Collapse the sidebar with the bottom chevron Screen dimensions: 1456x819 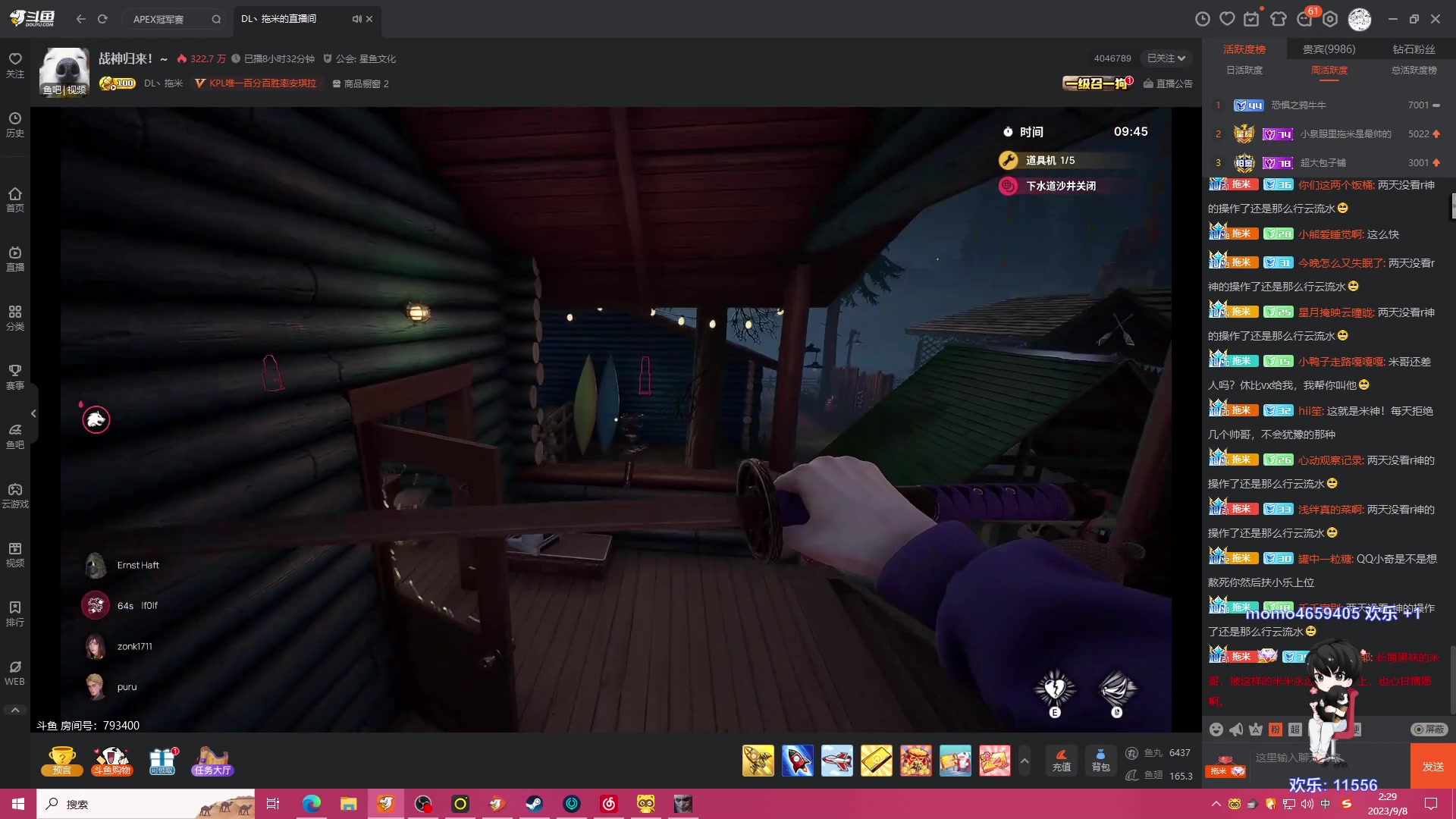15,710
